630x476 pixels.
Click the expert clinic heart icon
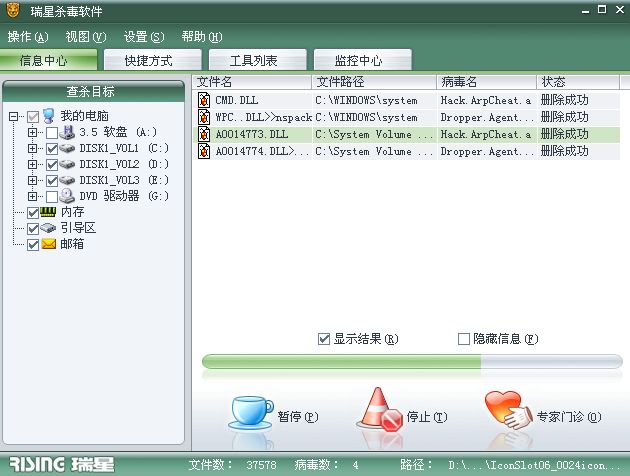[x=506, y=410]
